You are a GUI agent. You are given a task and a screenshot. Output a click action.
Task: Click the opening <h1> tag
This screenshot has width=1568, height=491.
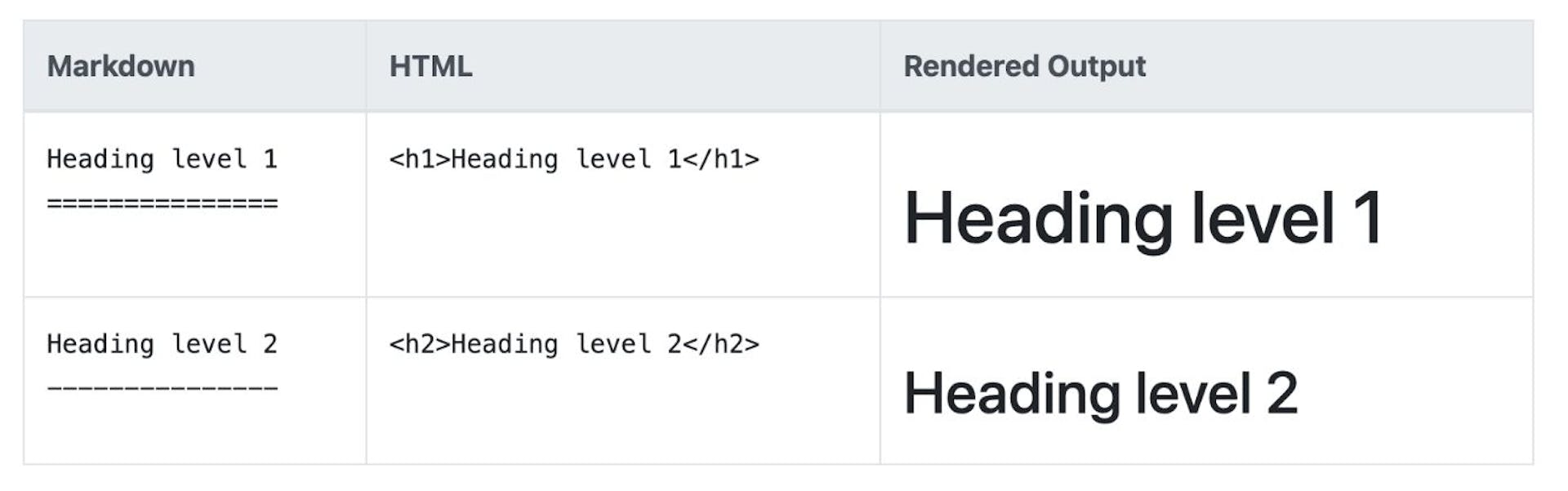coord(420,158)
